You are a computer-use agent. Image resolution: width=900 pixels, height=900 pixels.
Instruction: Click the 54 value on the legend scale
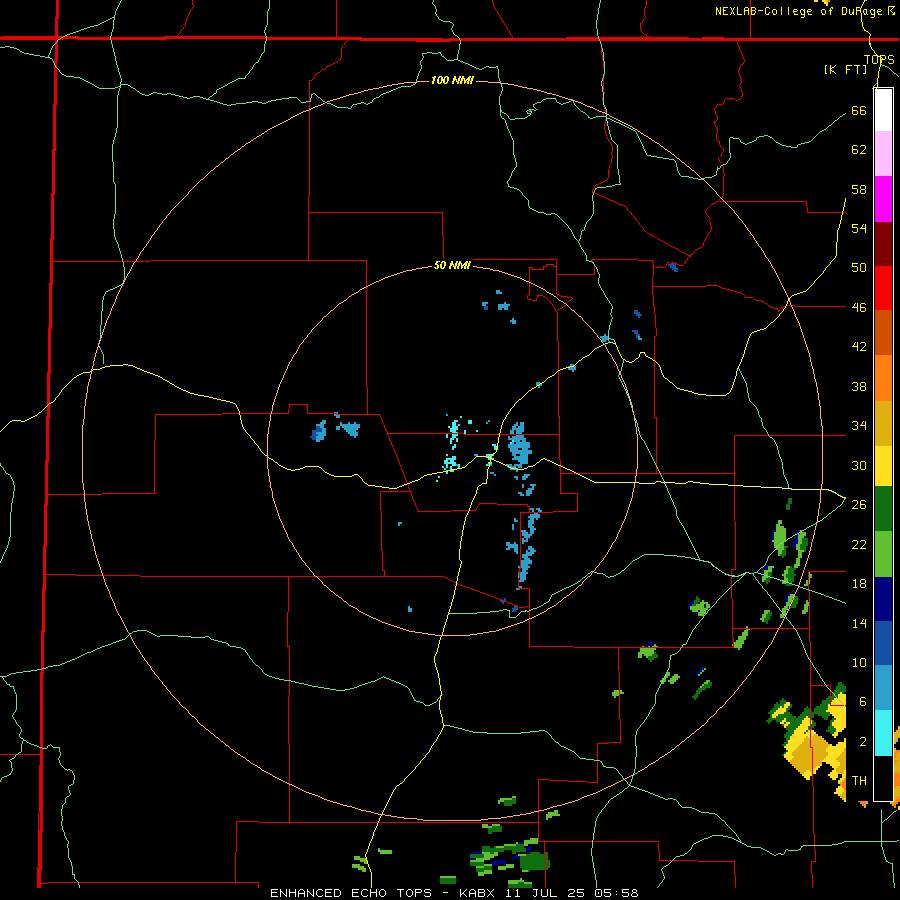(x=859, y=228)
